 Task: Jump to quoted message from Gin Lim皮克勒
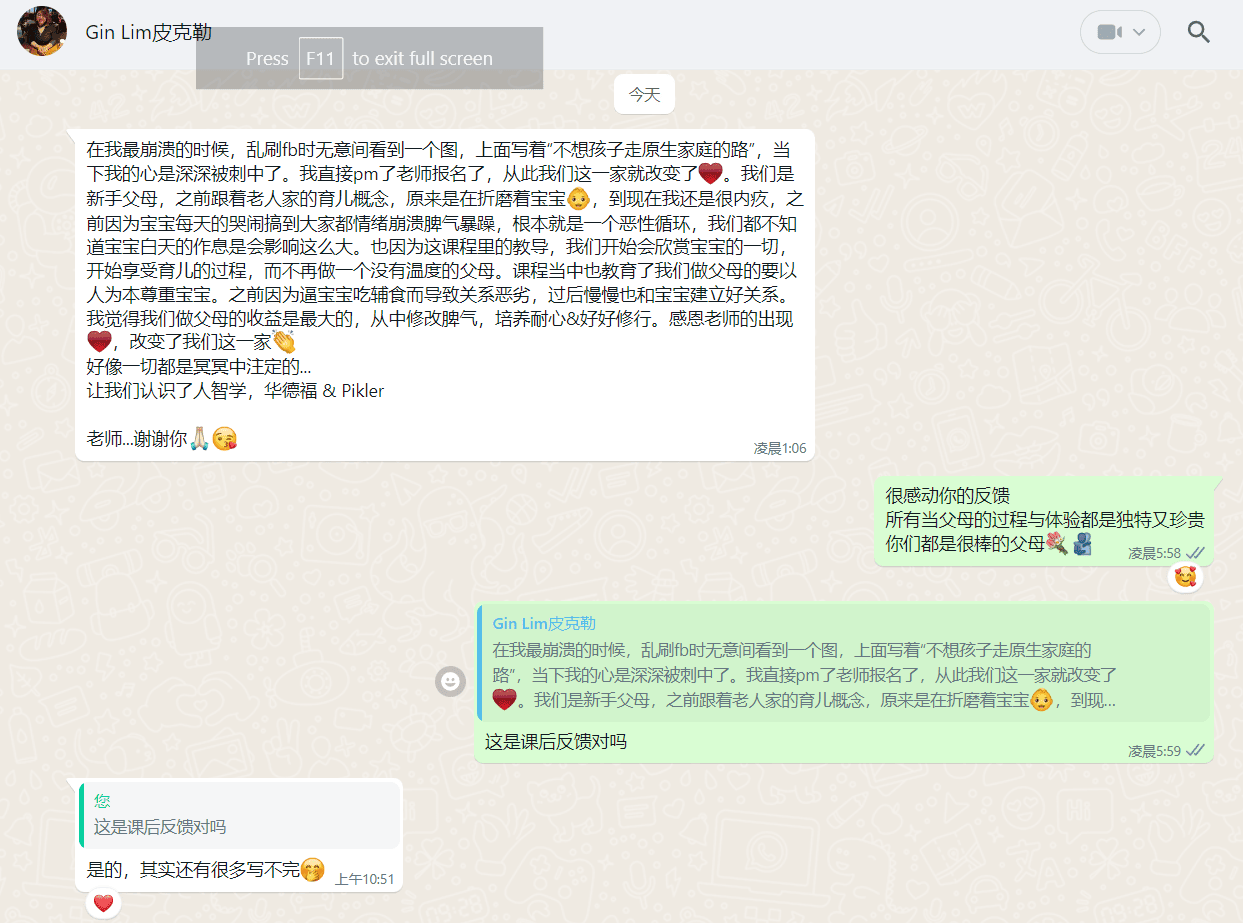(x=844, y=662)
